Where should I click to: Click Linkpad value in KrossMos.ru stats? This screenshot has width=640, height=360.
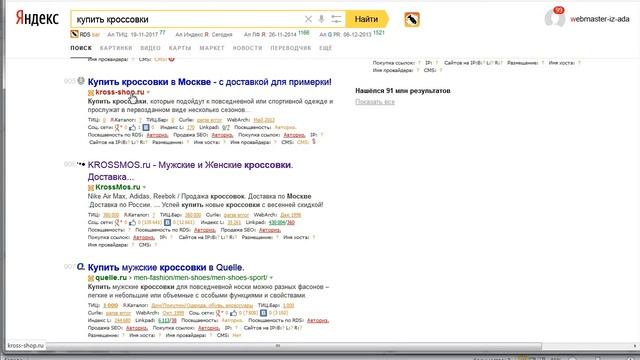point(281,222)
